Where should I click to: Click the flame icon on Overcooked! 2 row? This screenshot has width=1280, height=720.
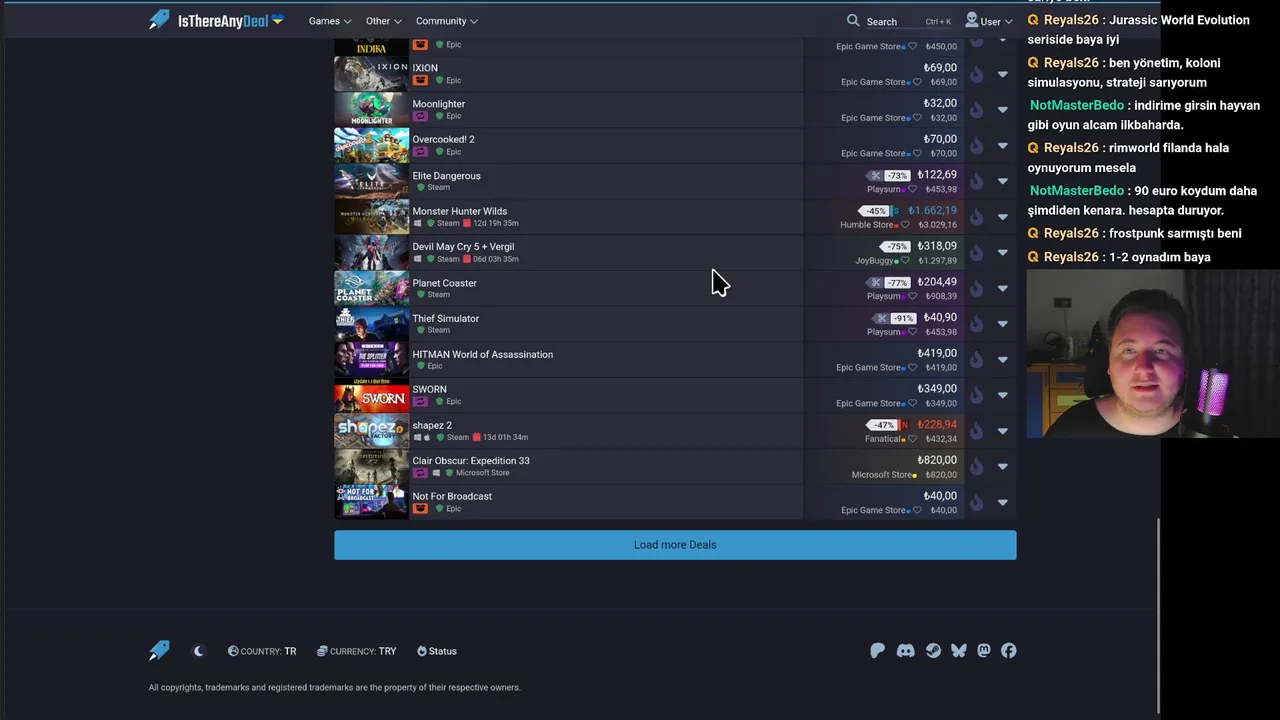[976, 146]
